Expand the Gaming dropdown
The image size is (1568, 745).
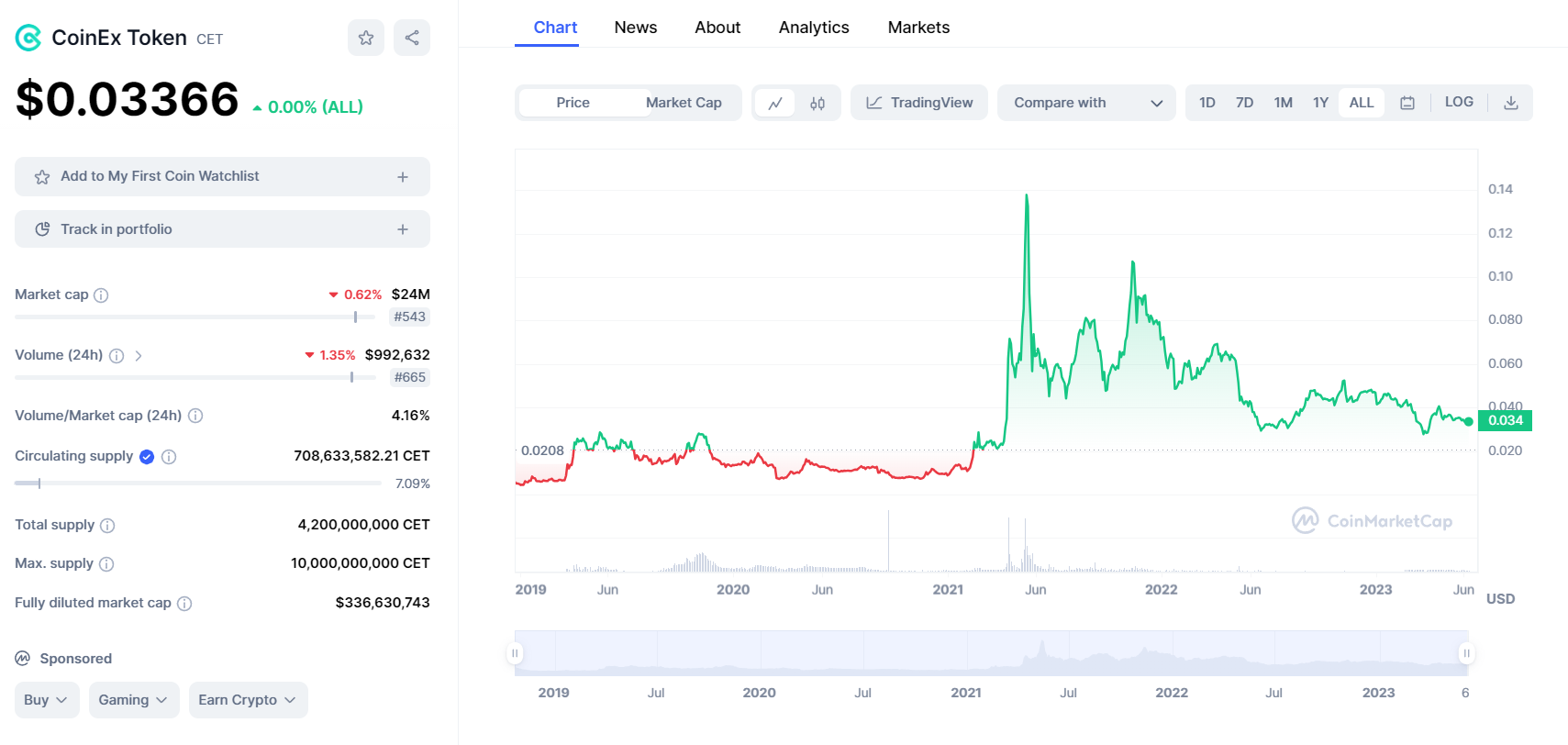[133, 700]
